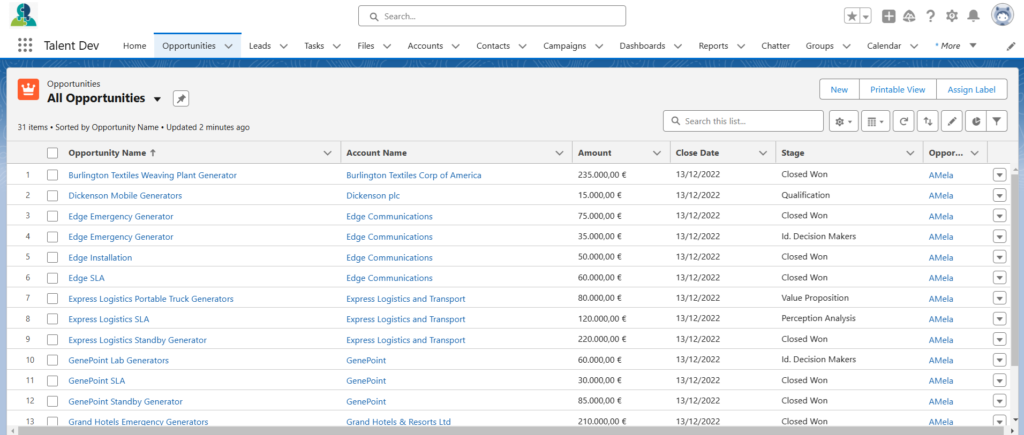Refresh the opportunities list
This screenshot has height=435, width=1024.
tap(903, 121)
